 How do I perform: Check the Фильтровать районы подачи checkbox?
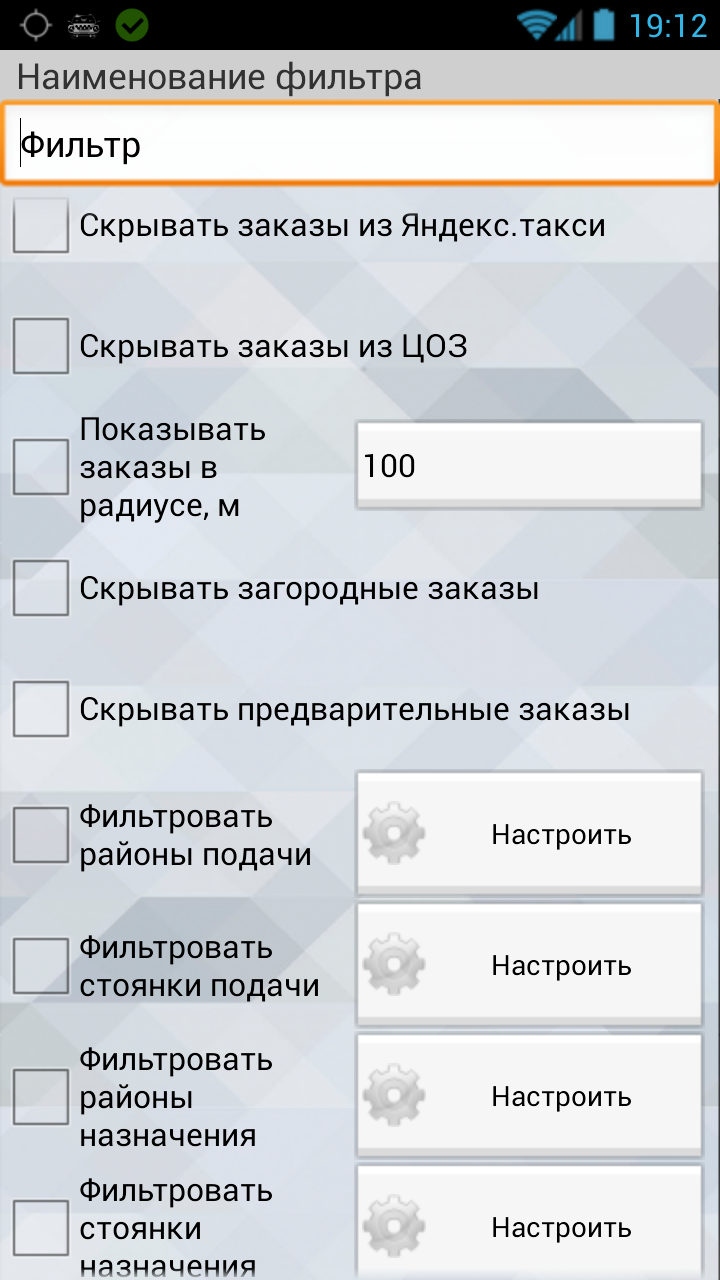(x=41, y=835)
